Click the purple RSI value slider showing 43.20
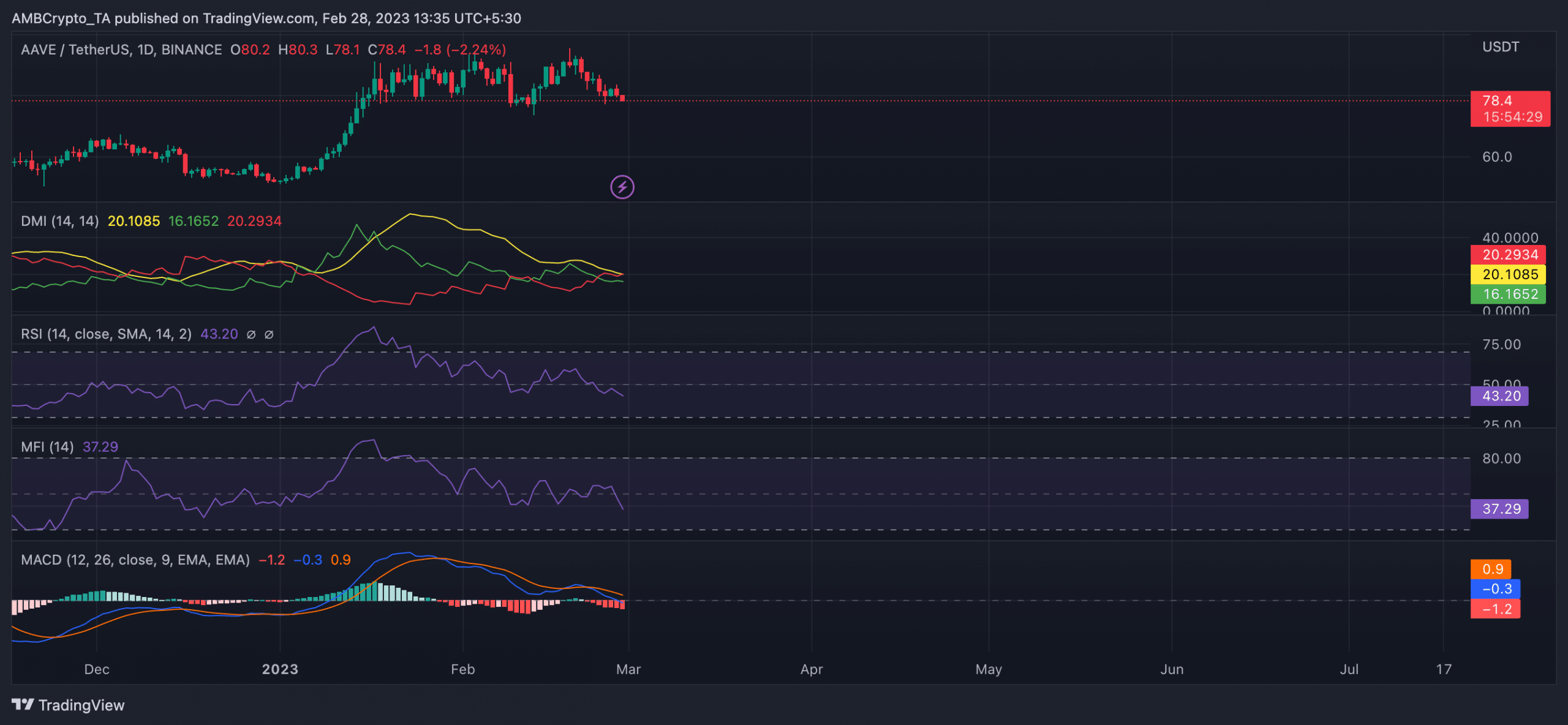1568x725 pixels. [1499, 396]
